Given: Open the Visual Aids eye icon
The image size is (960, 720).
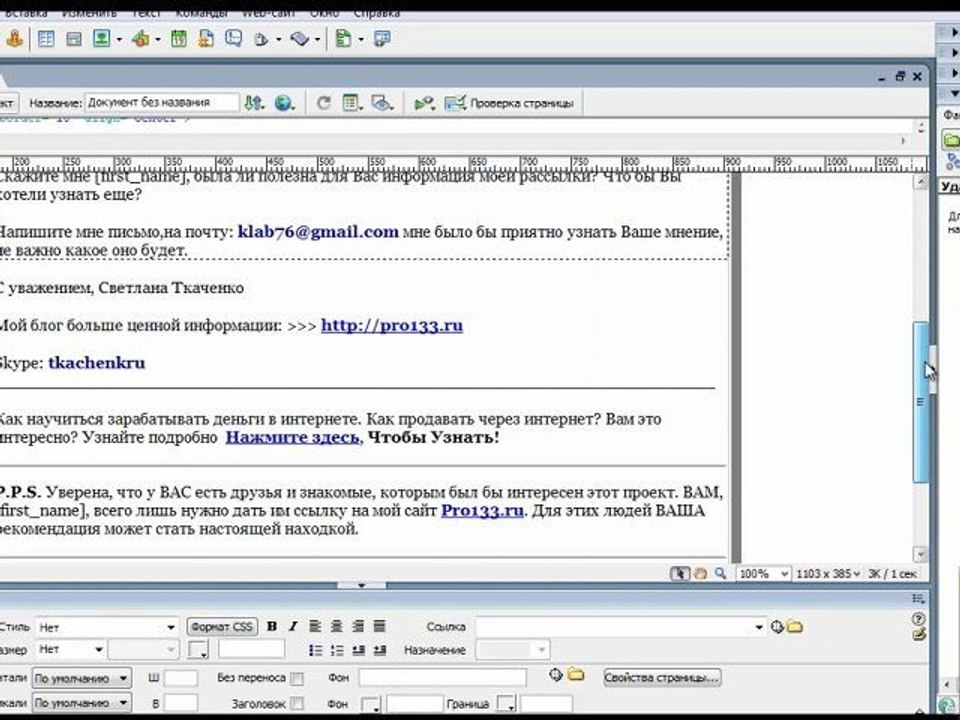Looking at the screenshot, I should (382, 103).
